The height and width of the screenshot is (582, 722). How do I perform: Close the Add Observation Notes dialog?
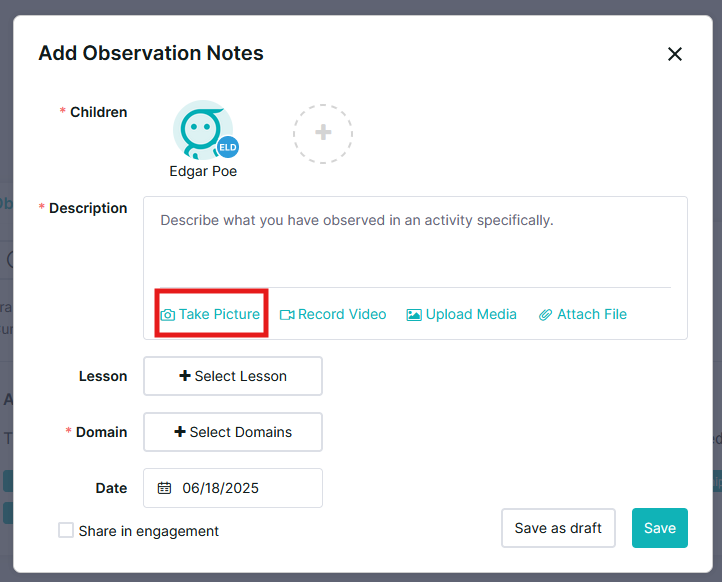point(675,54)
